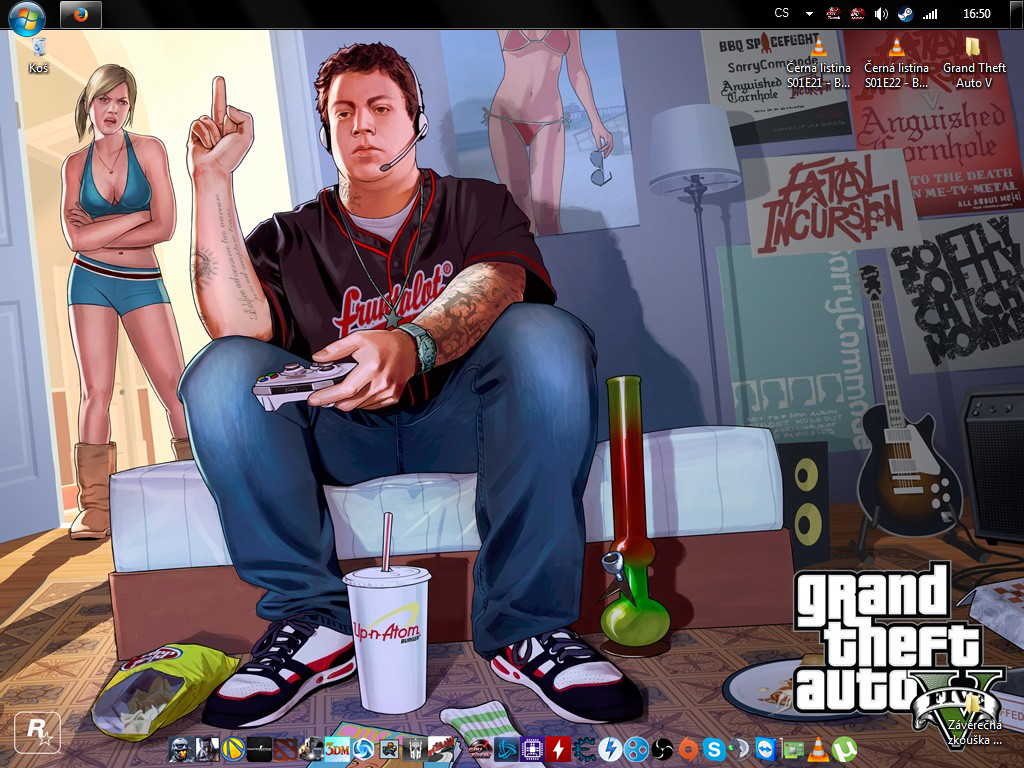
Task: Open Daemon Tools lightning icon
Action: click(x=609, y=748)
